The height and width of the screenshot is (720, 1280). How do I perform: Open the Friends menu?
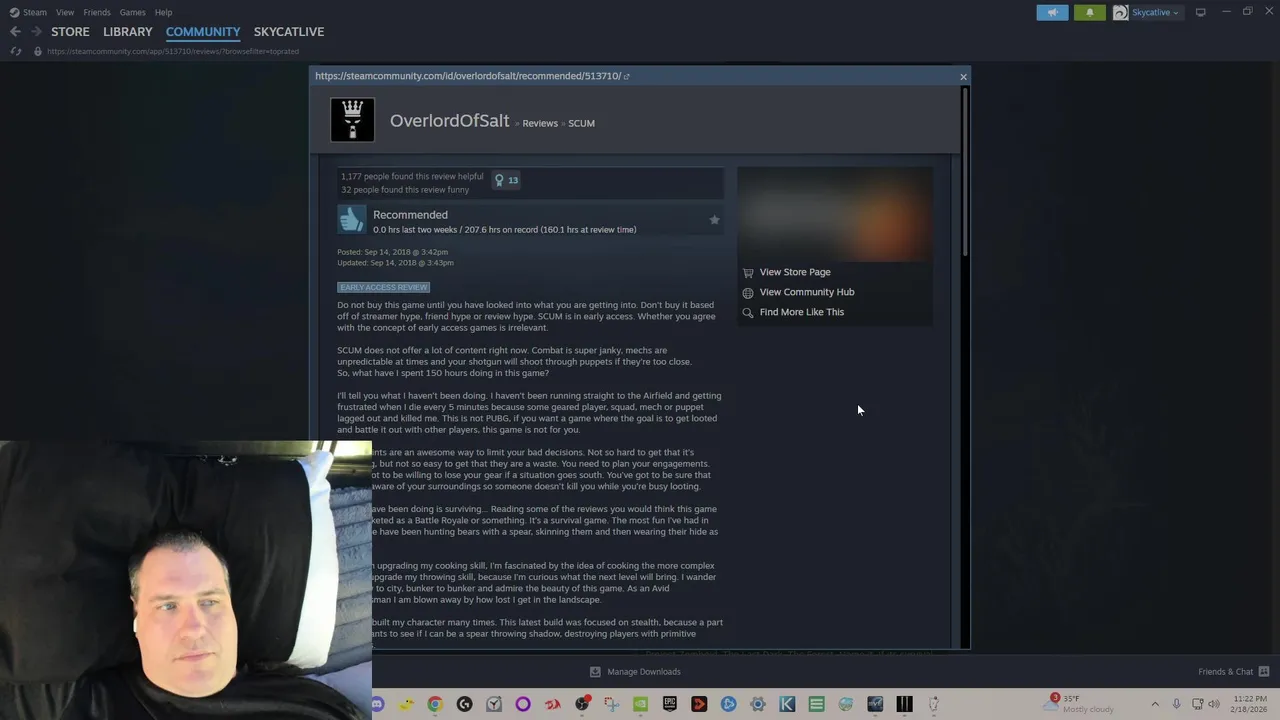point(97,12)
